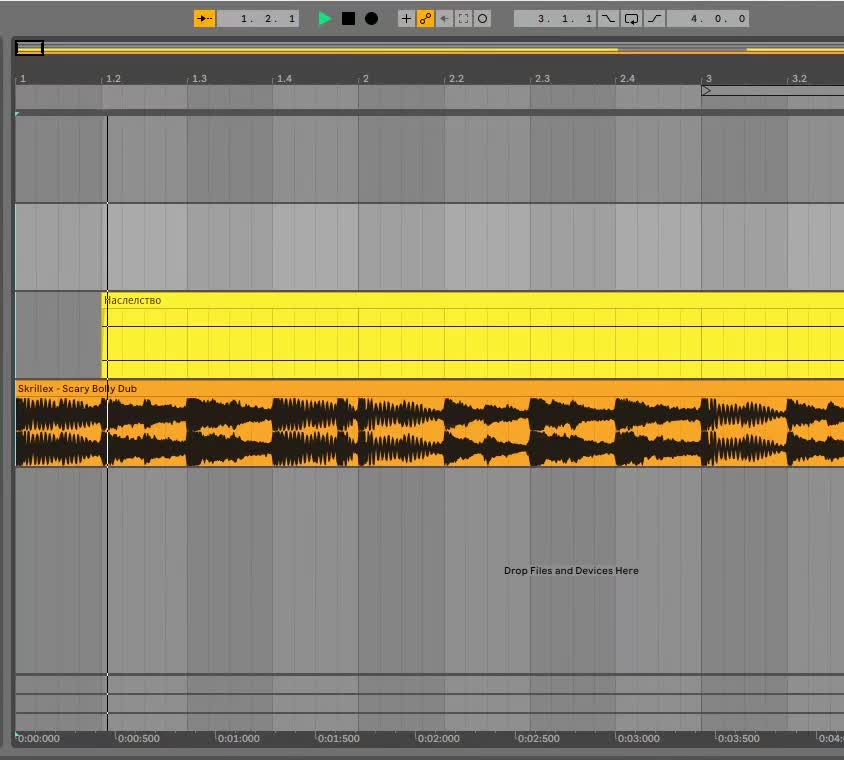Click the Session Record circle button
This screenshot has height=760, width=844.
(483, 19)
